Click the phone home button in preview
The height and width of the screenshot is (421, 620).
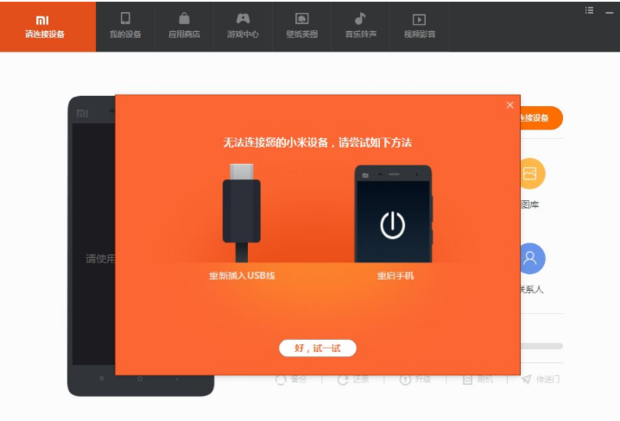[x=140, y=379]
